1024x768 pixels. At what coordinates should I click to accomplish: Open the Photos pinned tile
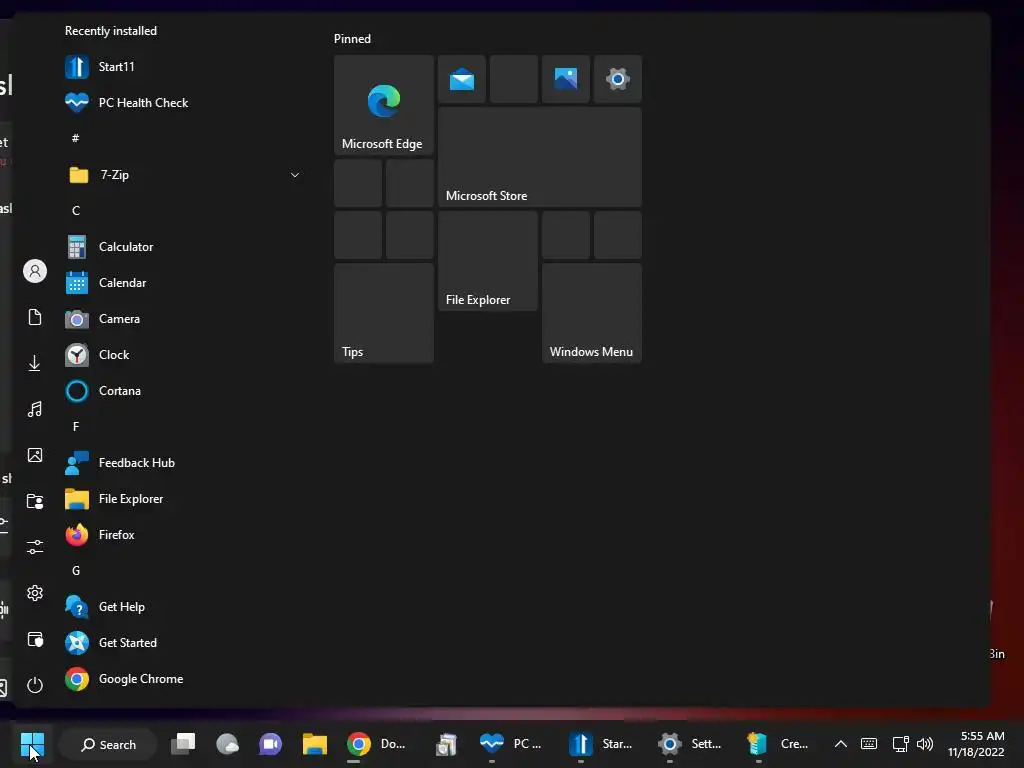(566, 79)
